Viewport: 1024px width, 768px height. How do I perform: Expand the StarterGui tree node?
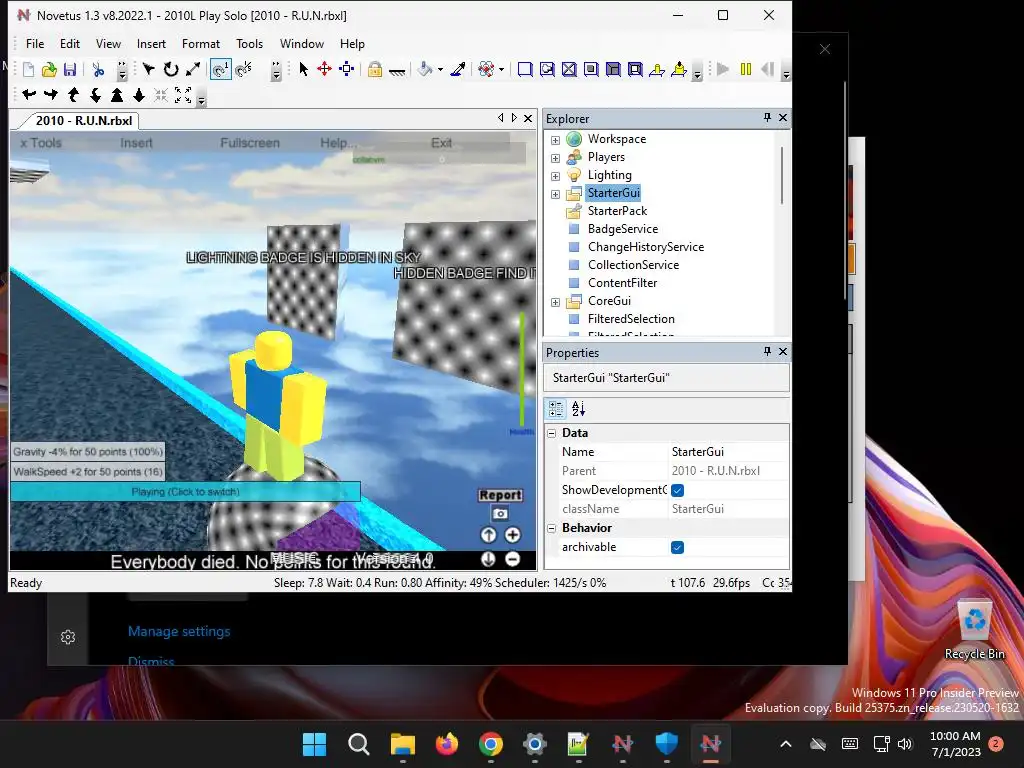(555, 194)
